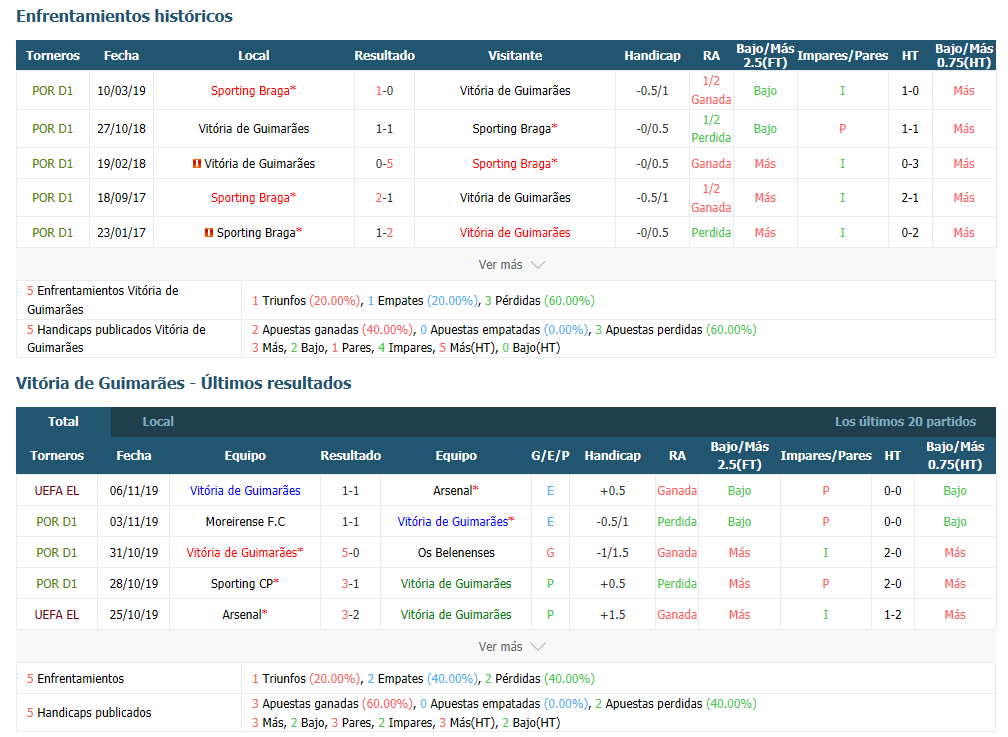Image resolution: width=1008 pixels, height=737 pixels.
Task: Open Vitória de Guimarães in the 23/01/17 match row
Action: pos(515,233)
